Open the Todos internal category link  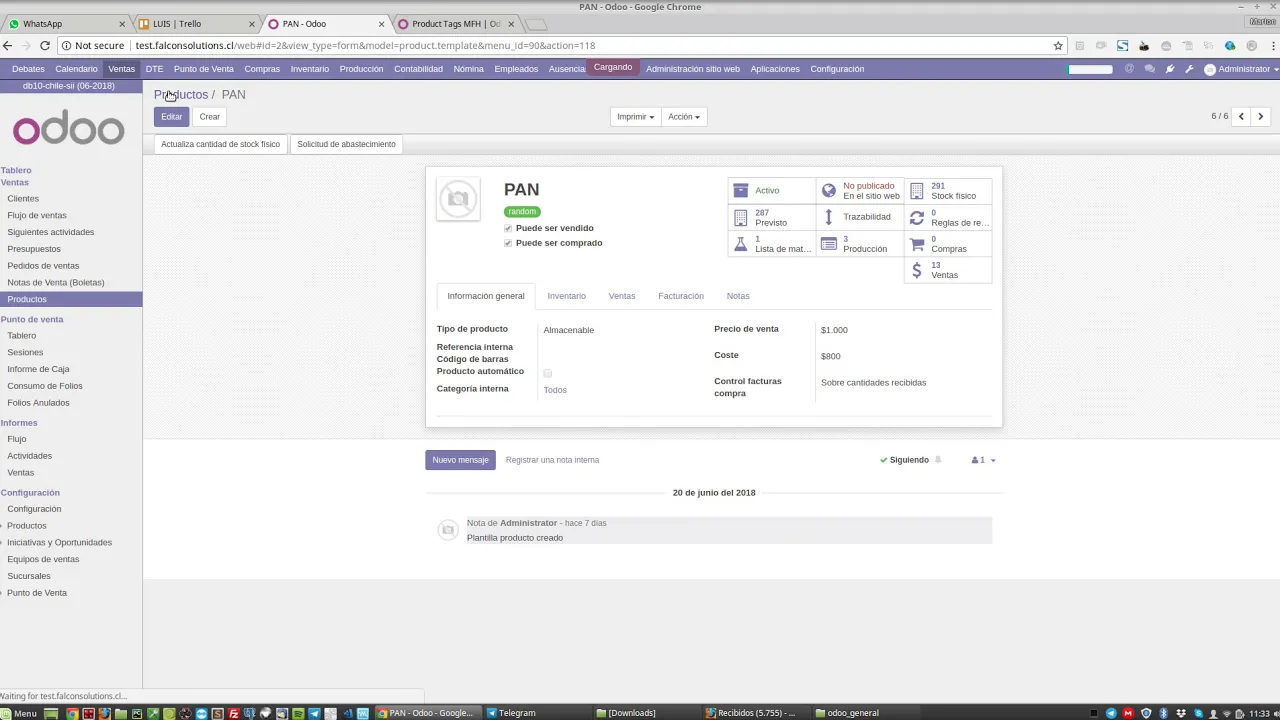coord(555,390)
